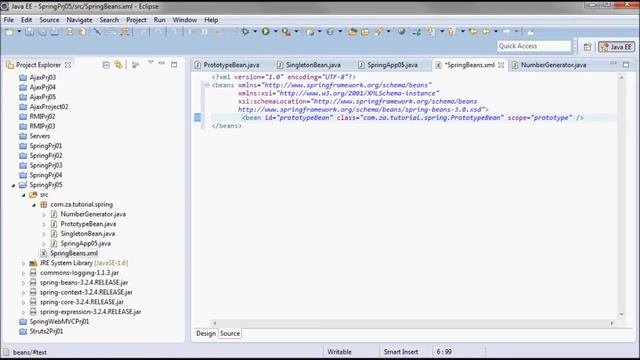Switch to the Design editor tab
The image size is (640, 360).
206,333
